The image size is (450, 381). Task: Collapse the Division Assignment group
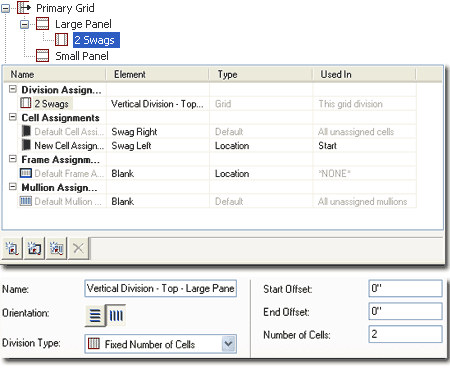[13, 89]
